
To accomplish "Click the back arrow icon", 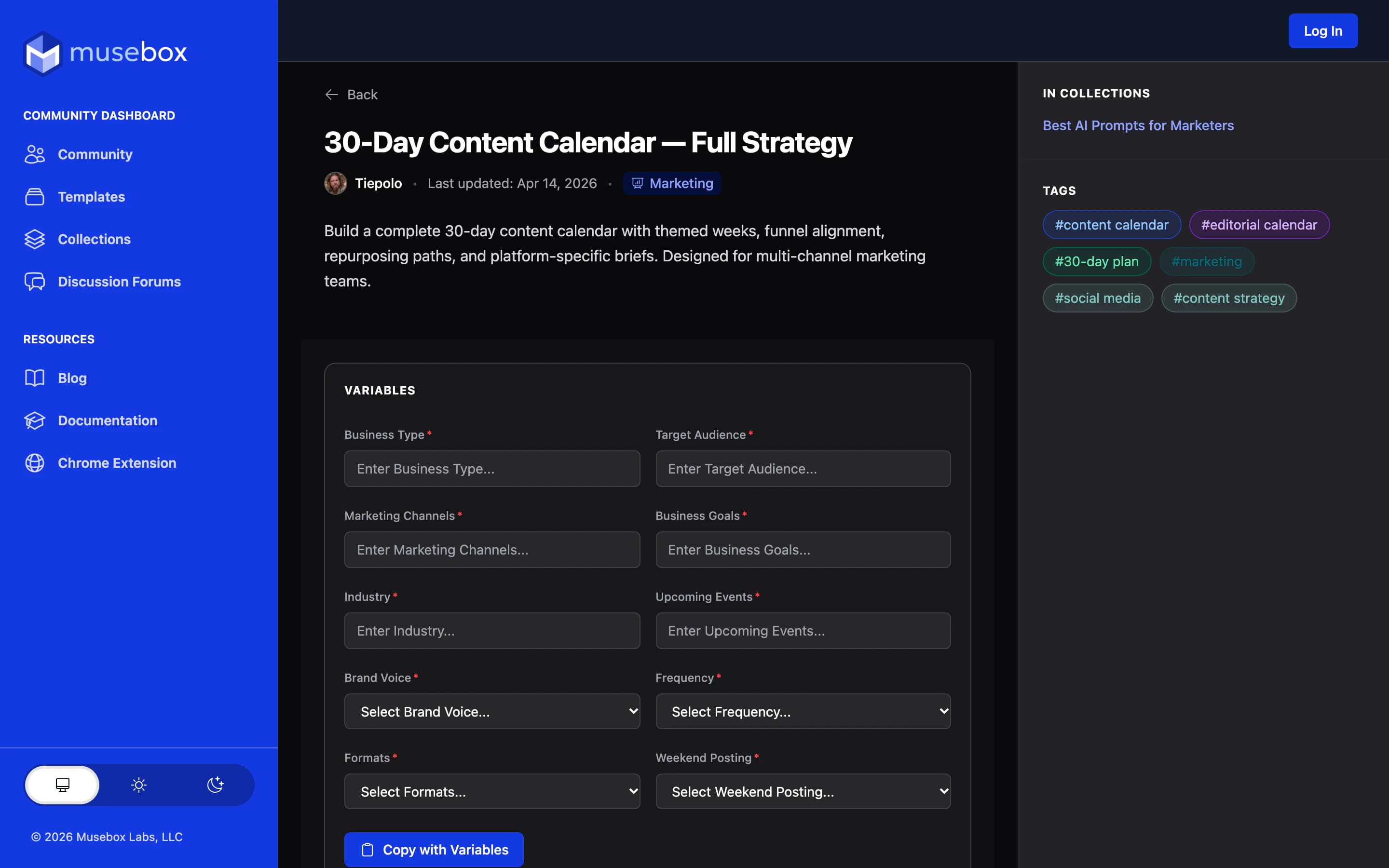I will pyautogui.click(x=331, y=95).
